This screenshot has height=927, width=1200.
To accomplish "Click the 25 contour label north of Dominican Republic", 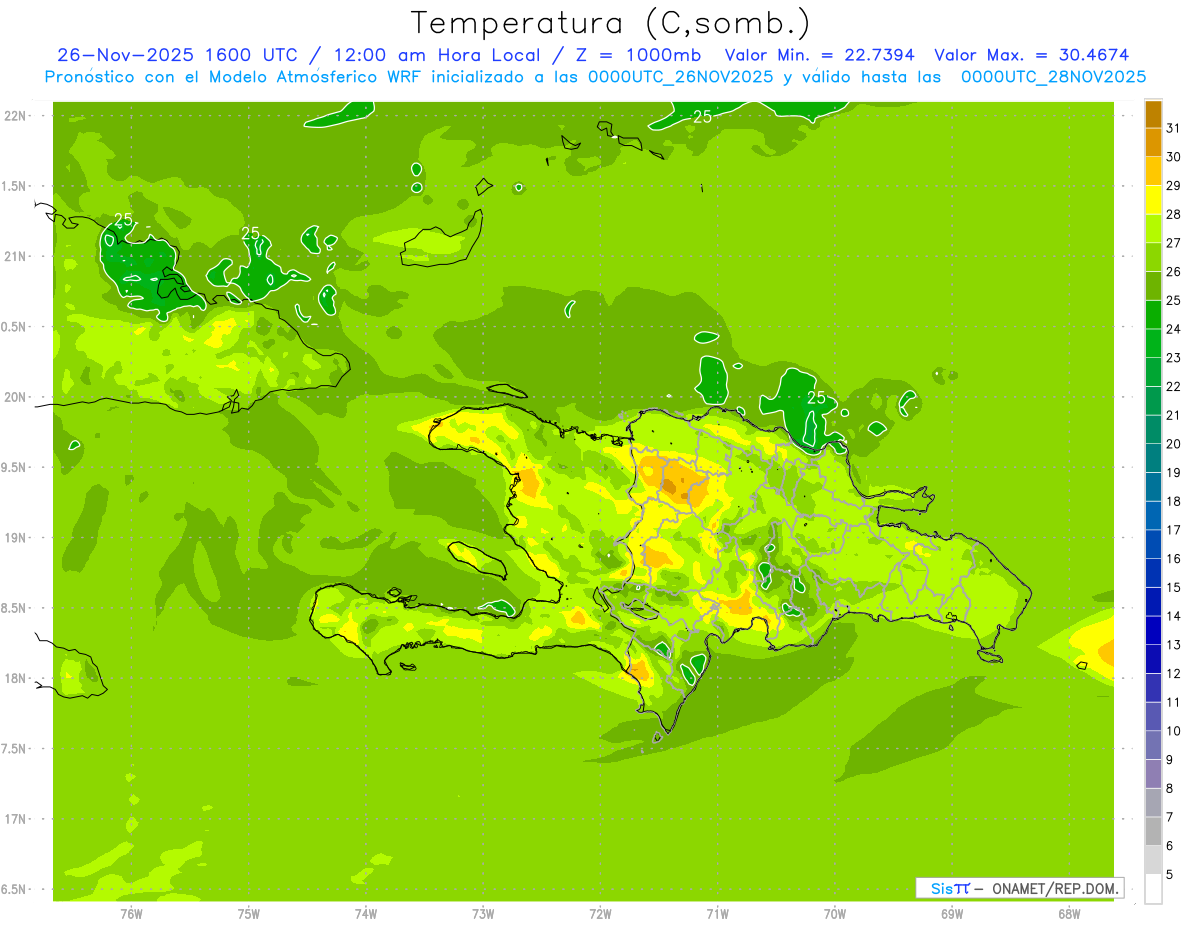I will [816, 398].
